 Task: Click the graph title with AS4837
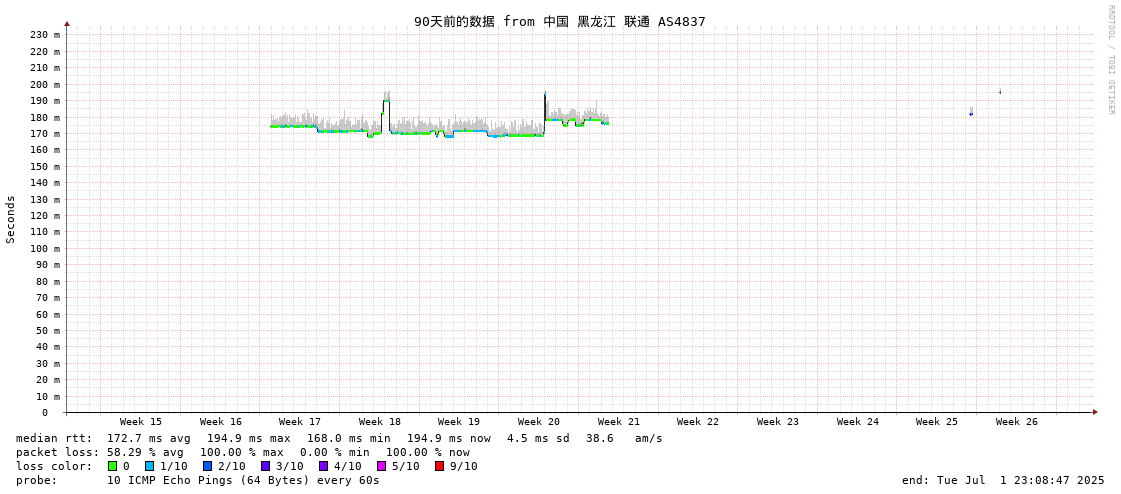coord(560,21)
